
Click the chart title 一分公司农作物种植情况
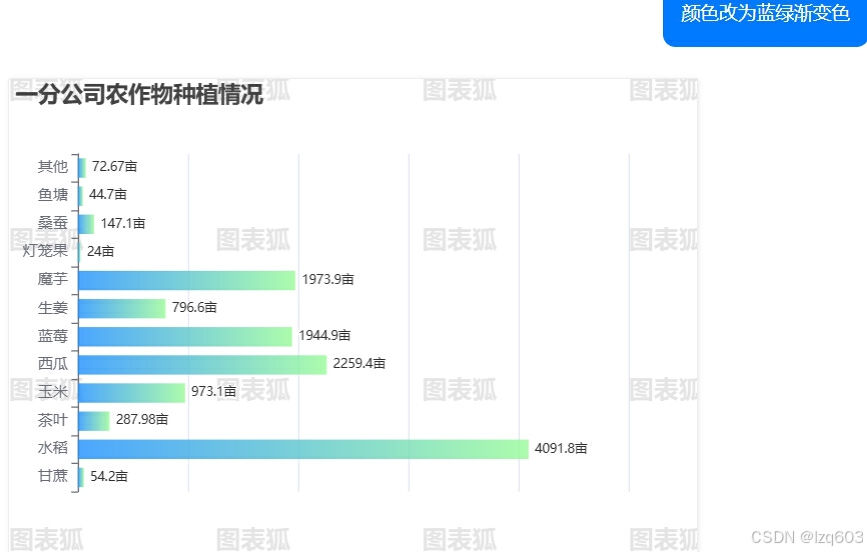[139, 94]
